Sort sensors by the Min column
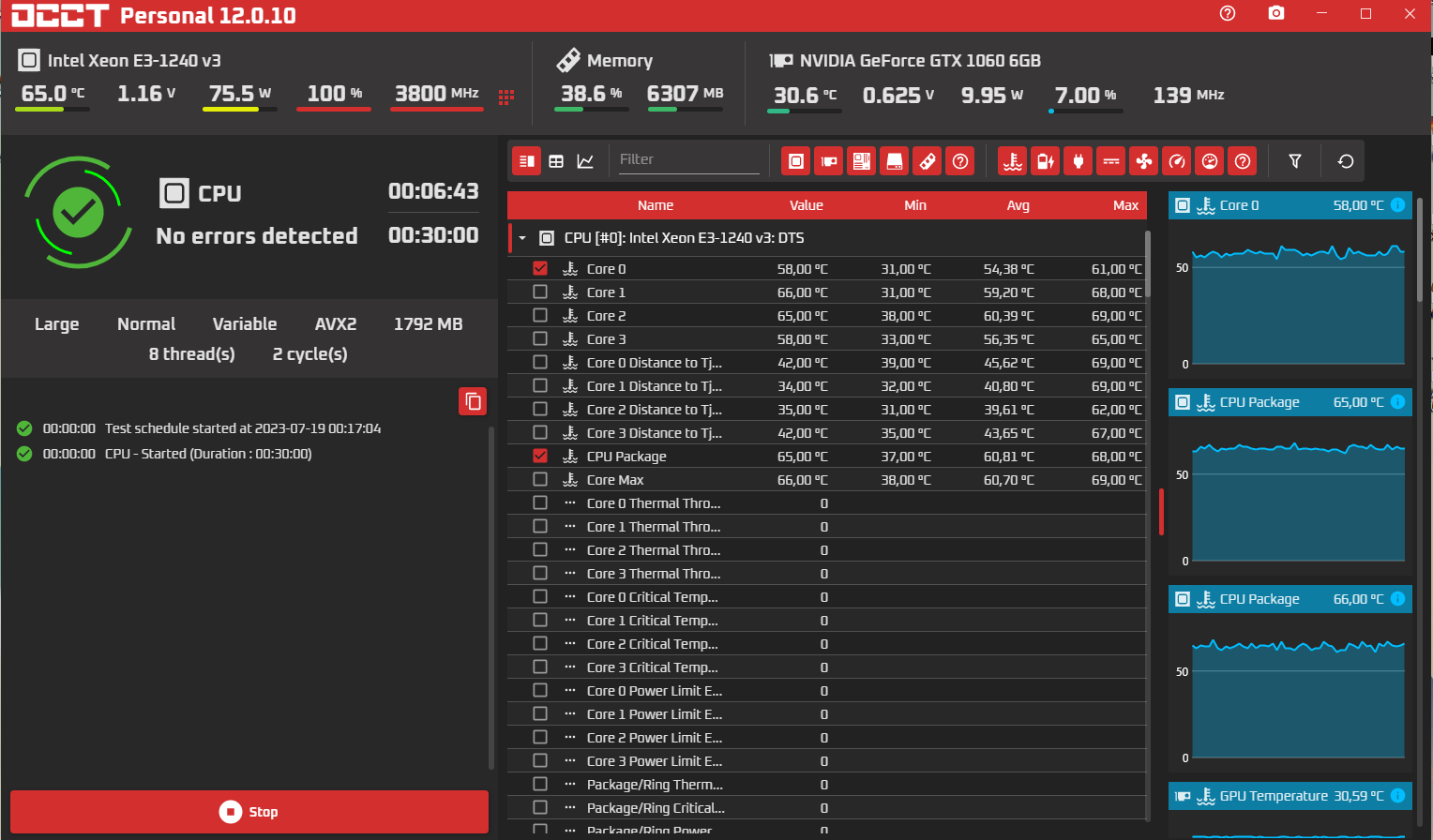Viewport: 1433px width, 840px height. pos(915,205)
